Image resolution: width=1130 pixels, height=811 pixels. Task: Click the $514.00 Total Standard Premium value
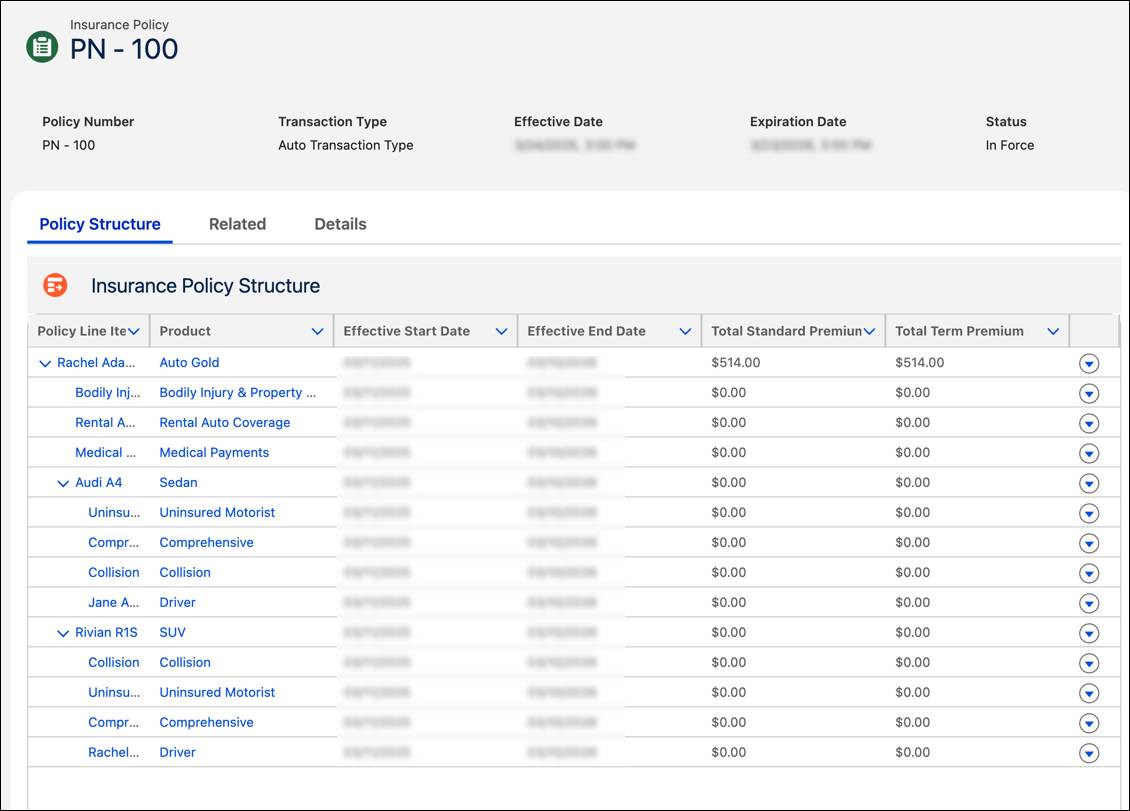(x=736, y=363)
